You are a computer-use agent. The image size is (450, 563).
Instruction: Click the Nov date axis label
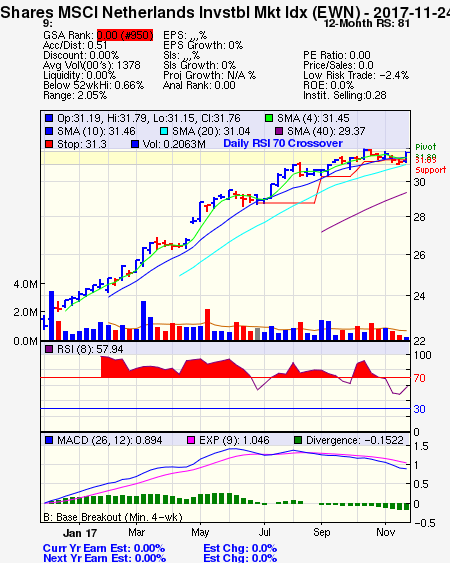(x=386, y=532)
